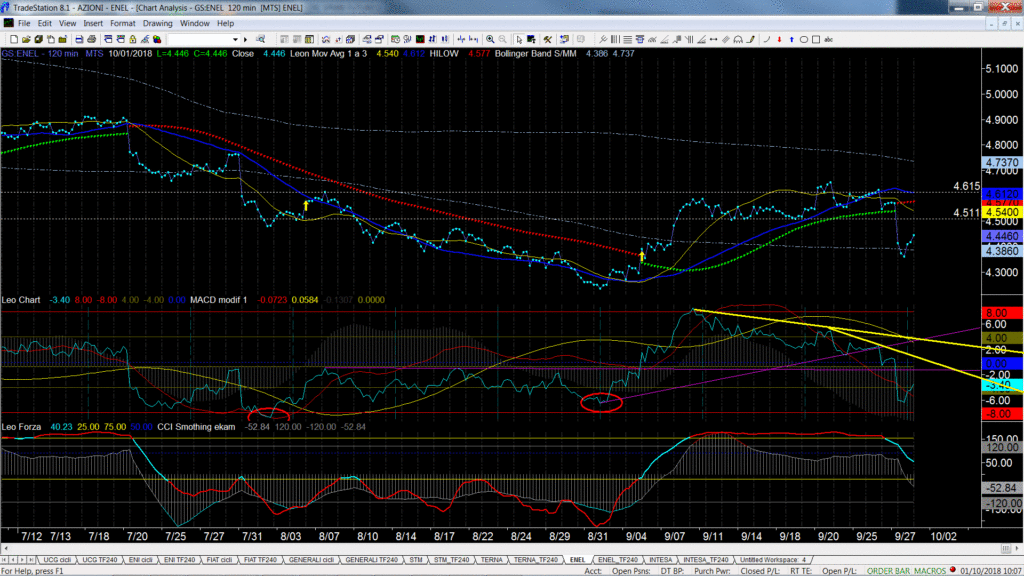Viewport: 1024px width, 576px height.
Task: Open the Help menu
Action: [225, 24]
